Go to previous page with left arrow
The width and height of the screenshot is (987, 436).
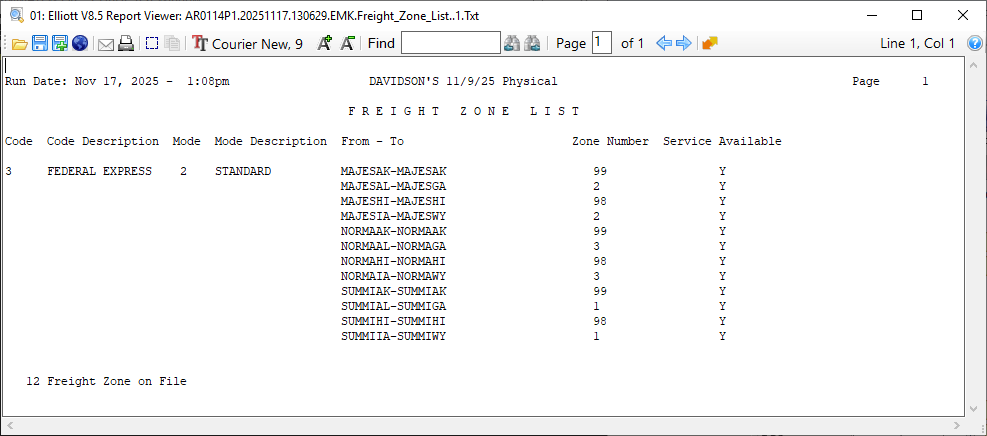click(x=663, y=43)
